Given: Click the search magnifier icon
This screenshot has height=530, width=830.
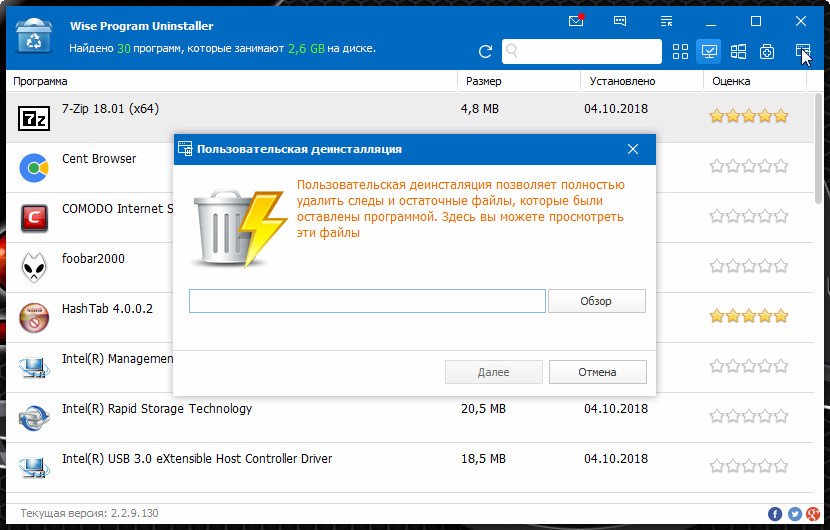Looking at the screenshot, I should point(511,51).
